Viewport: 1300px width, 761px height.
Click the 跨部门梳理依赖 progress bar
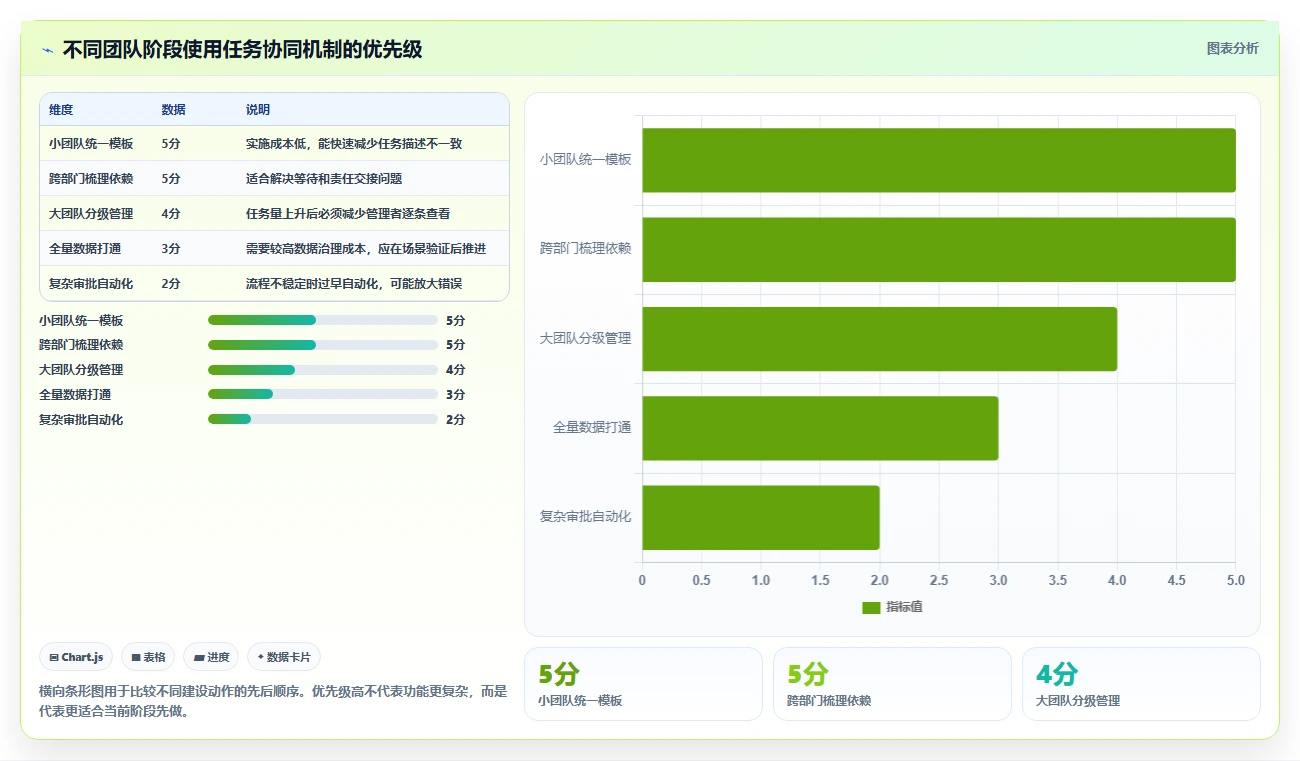pos(323,345)
